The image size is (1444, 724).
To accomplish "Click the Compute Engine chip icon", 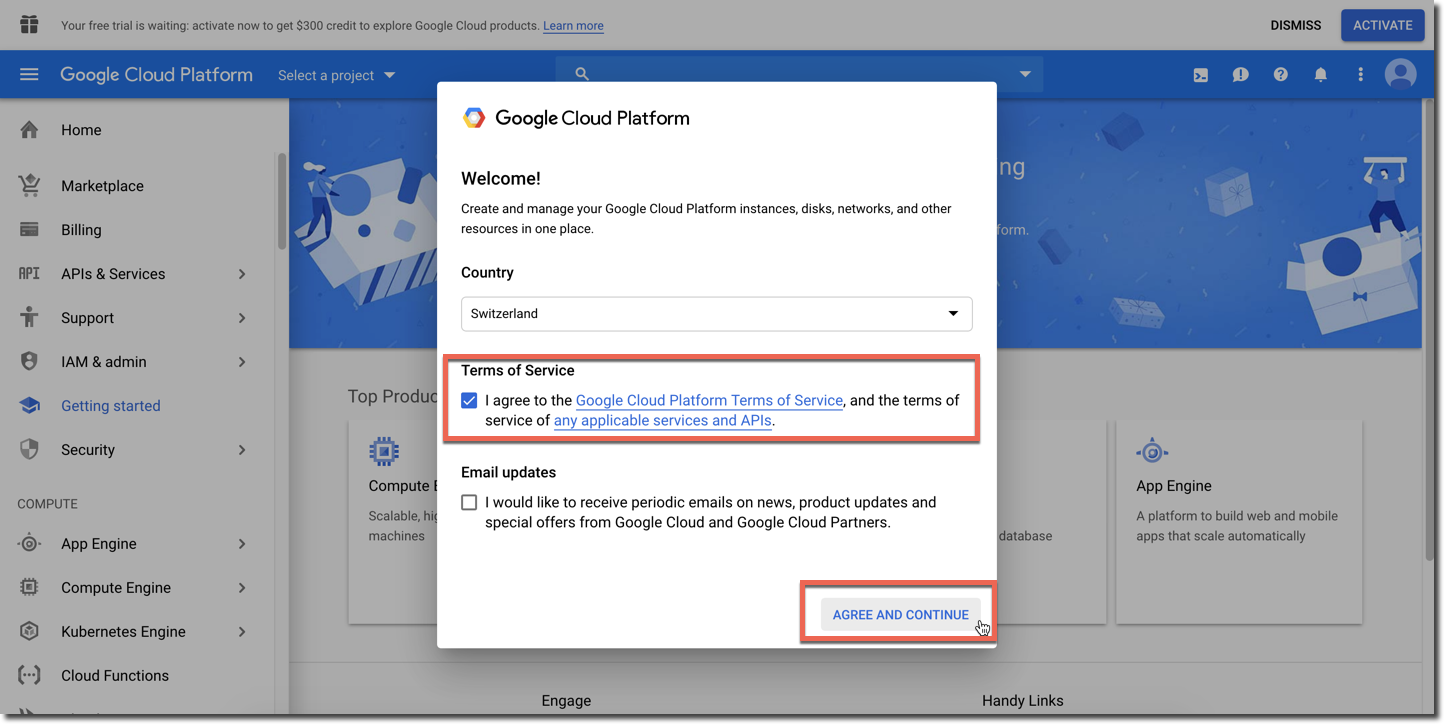I will click(29, 588).
